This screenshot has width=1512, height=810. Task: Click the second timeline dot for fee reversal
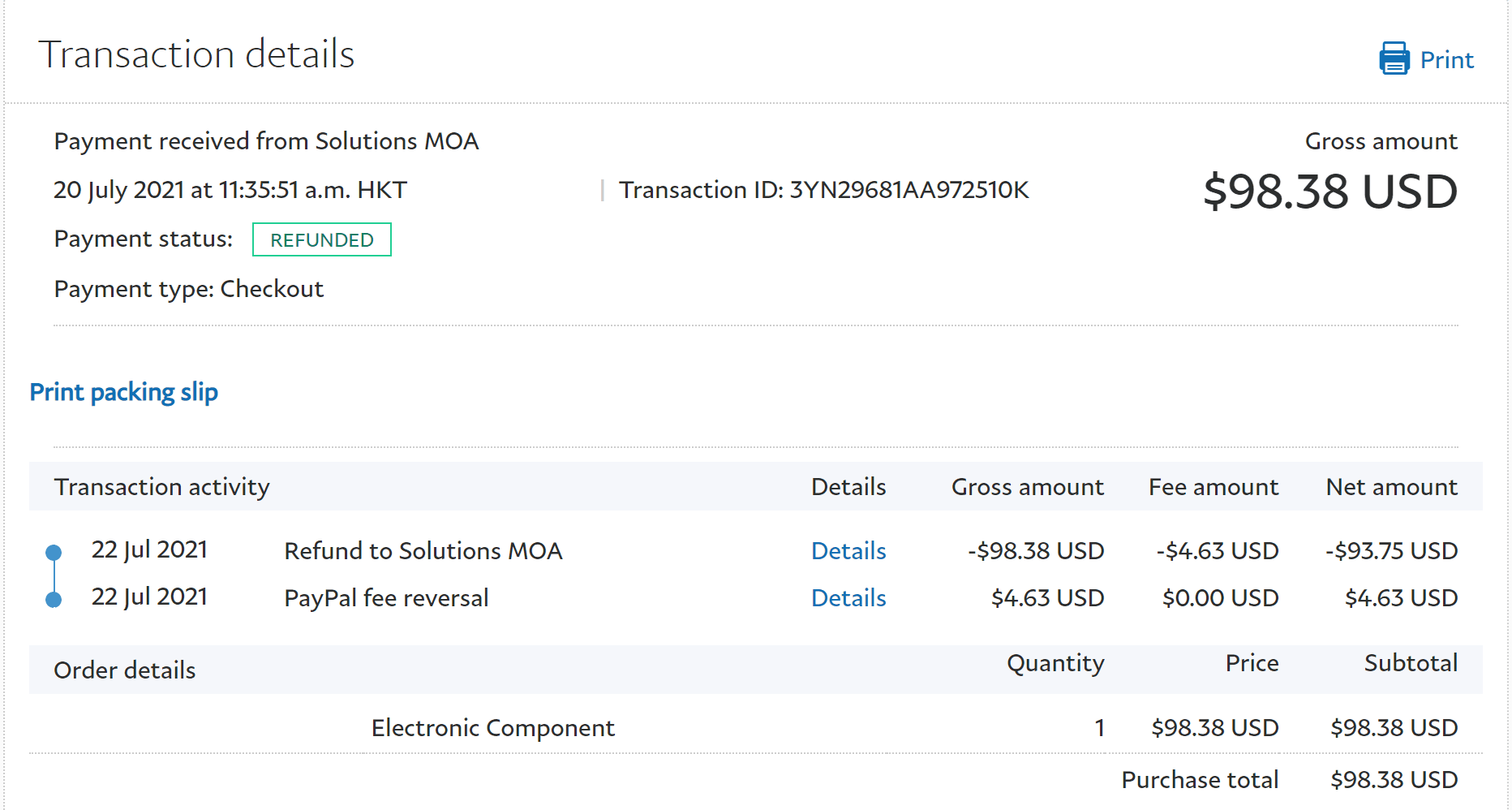point(54,600)
